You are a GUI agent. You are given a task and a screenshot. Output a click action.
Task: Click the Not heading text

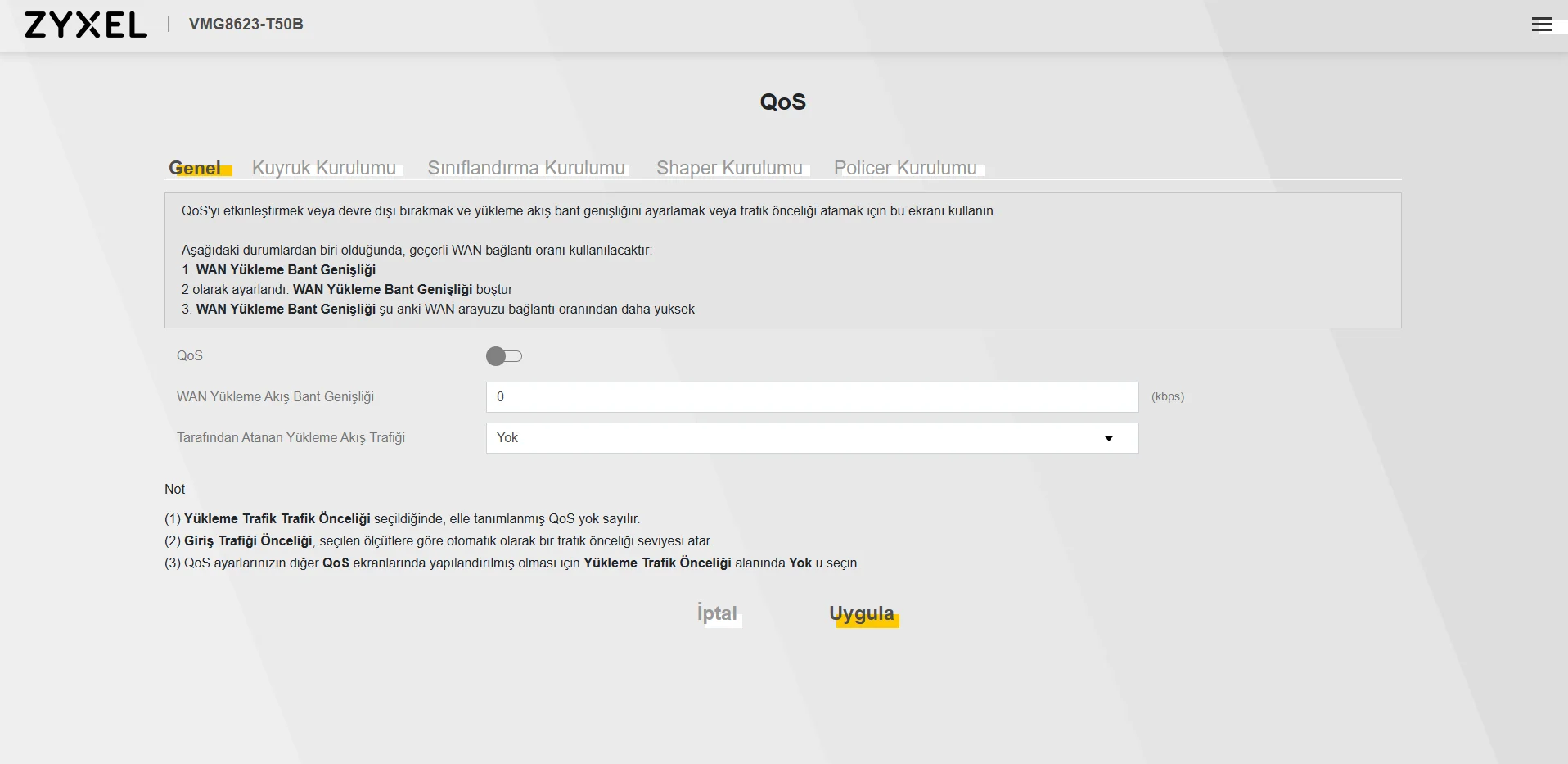[x=175, y=489]
